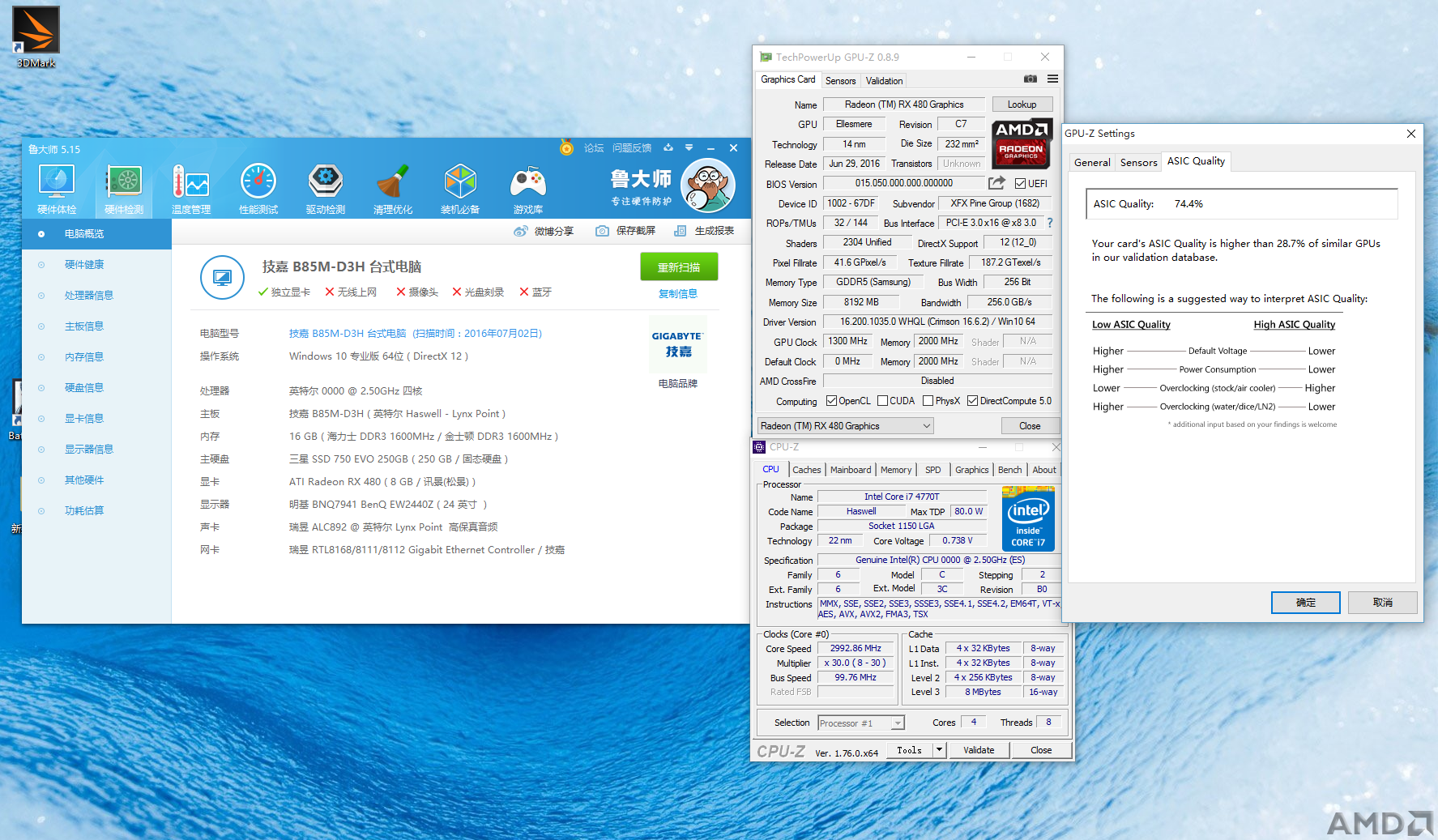Open 清理优化 cleanup broom icon
Viewport: 1438px width, 840px height.
point(393,189)
